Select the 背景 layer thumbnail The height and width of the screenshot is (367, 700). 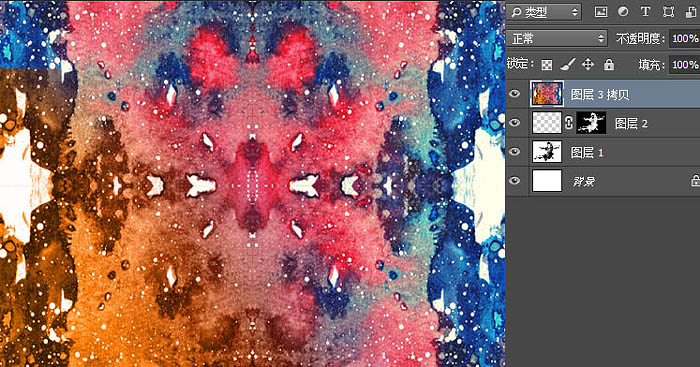[x=547, y=181]
